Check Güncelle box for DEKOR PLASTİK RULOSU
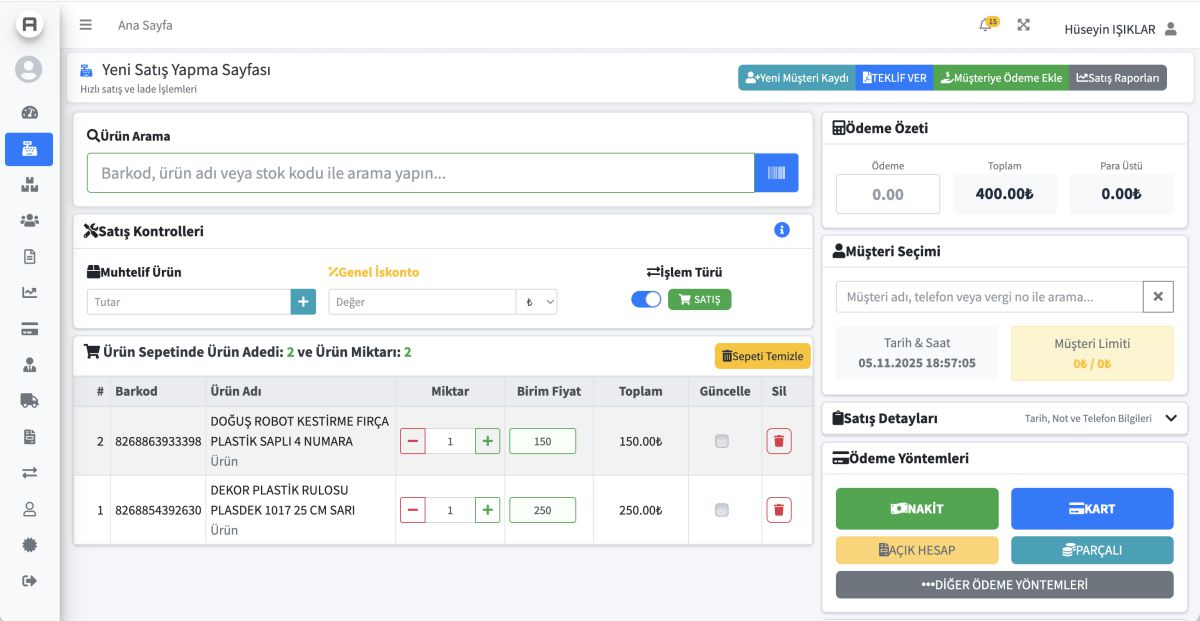1200x621 pixels. click(722, 510)
